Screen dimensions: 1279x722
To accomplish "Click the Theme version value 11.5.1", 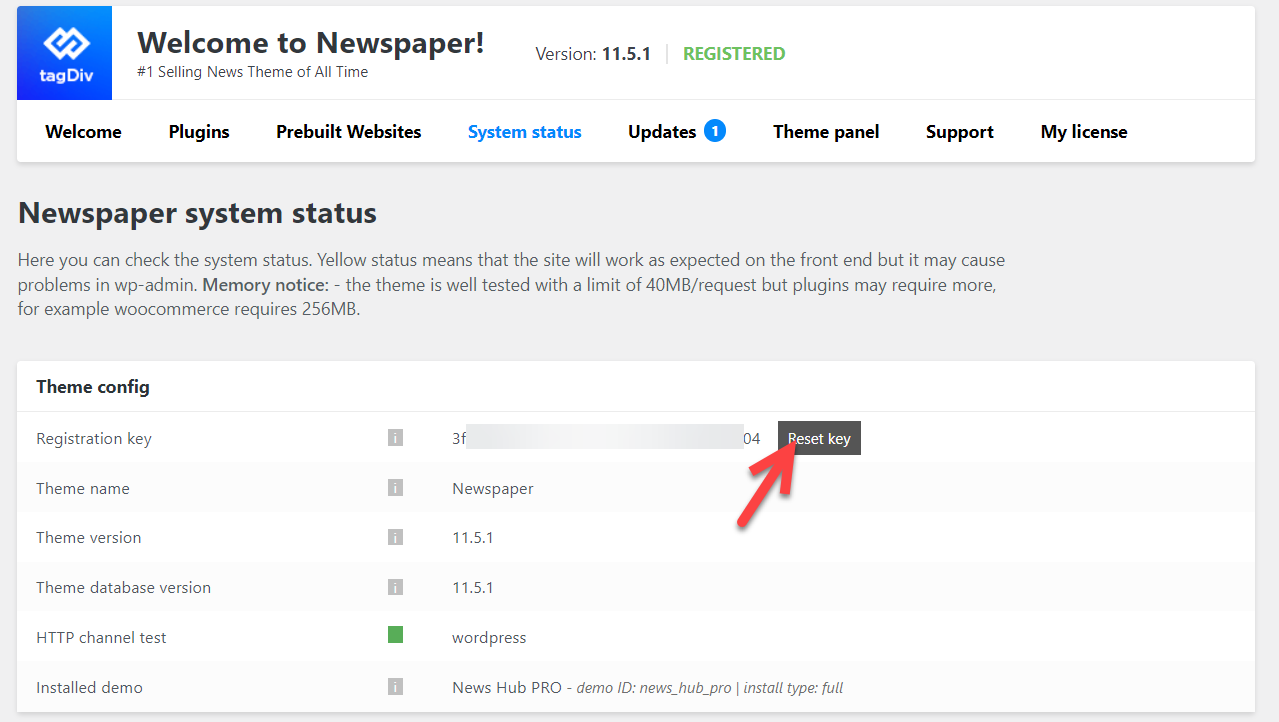I will tap(473, 538).
